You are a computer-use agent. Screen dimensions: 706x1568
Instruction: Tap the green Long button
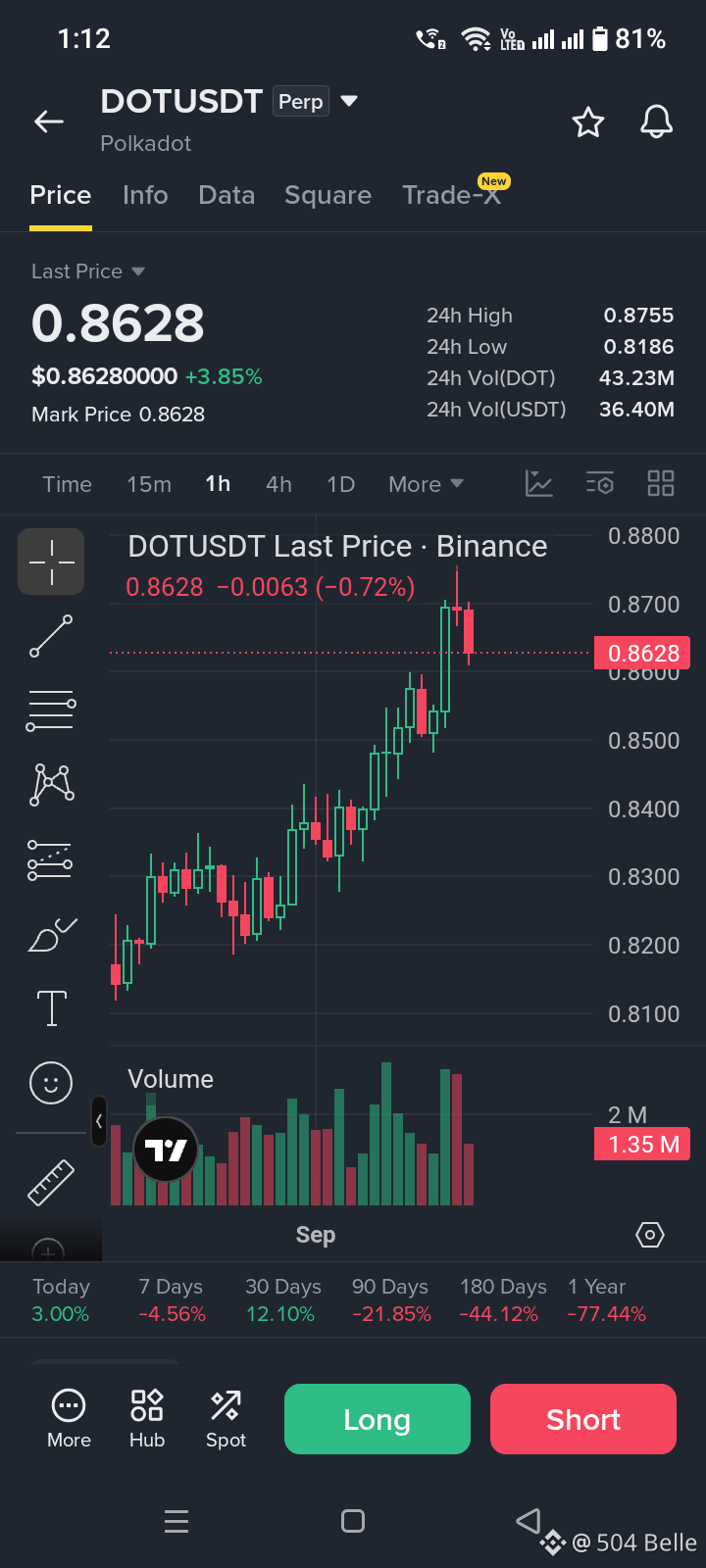click(378, 1419)
